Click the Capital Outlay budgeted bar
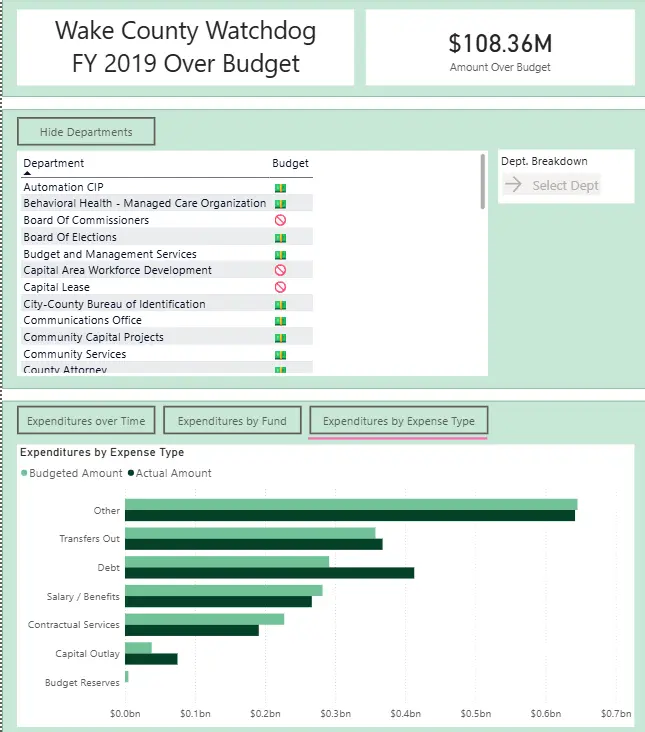The image size is (645, 732). 138,648
